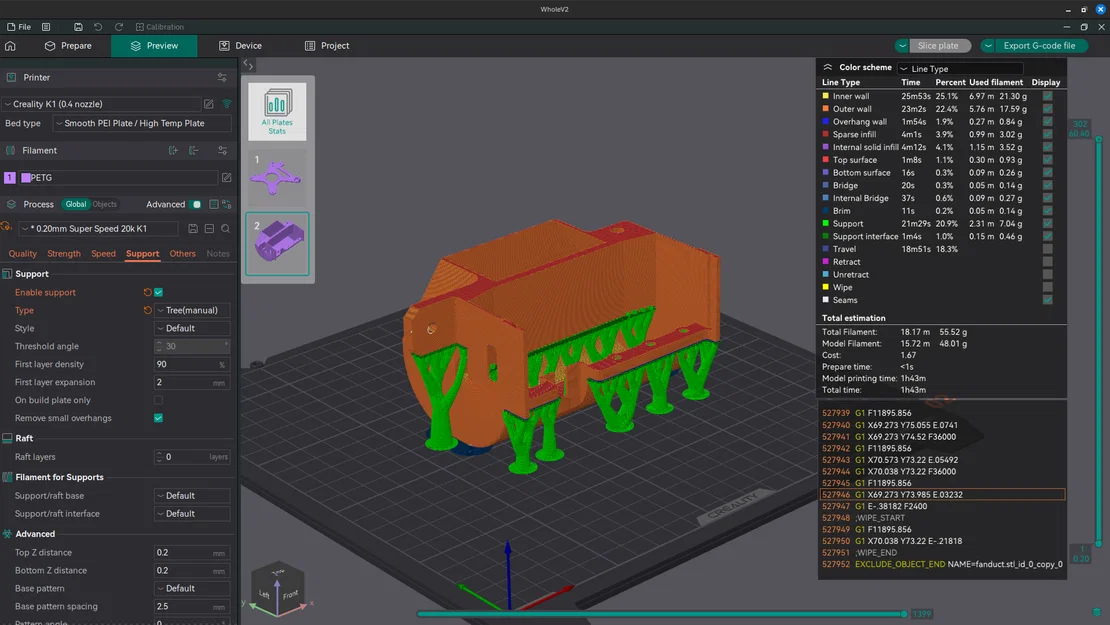Viewport: 1110px width, 625px height.
Task: Toggle the Enable support checkbox
Action: click(159, 292)
